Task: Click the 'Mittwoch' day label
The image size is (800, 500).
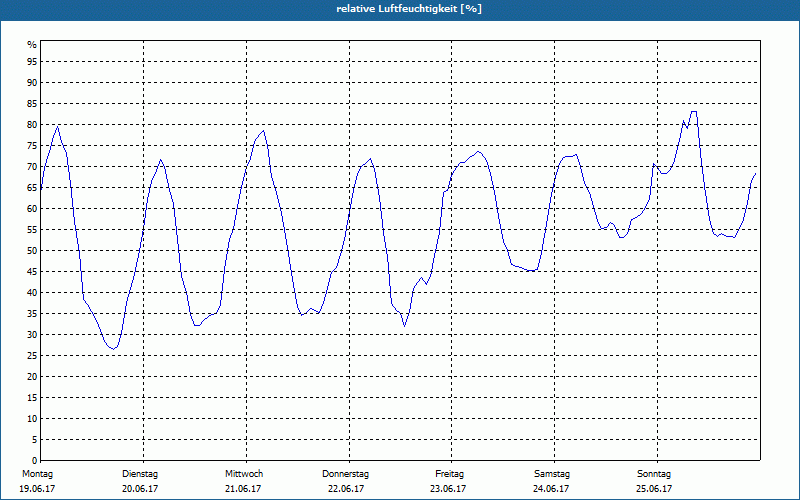Action: pos(244,474)
